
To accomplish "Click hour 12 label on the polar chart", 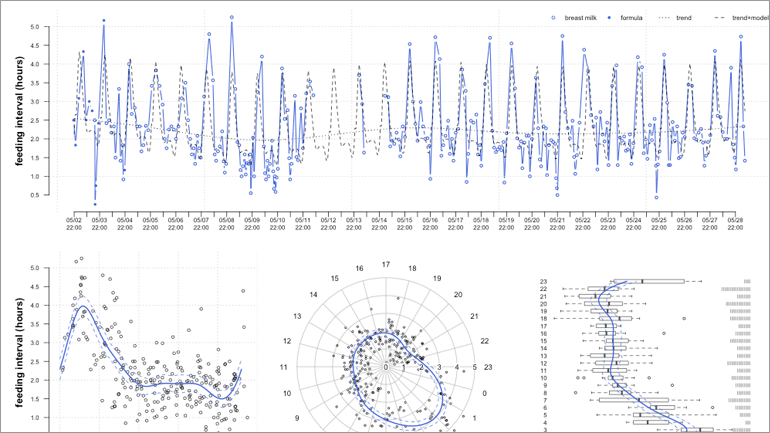I will pyautogui.click(x=289, y=342).
